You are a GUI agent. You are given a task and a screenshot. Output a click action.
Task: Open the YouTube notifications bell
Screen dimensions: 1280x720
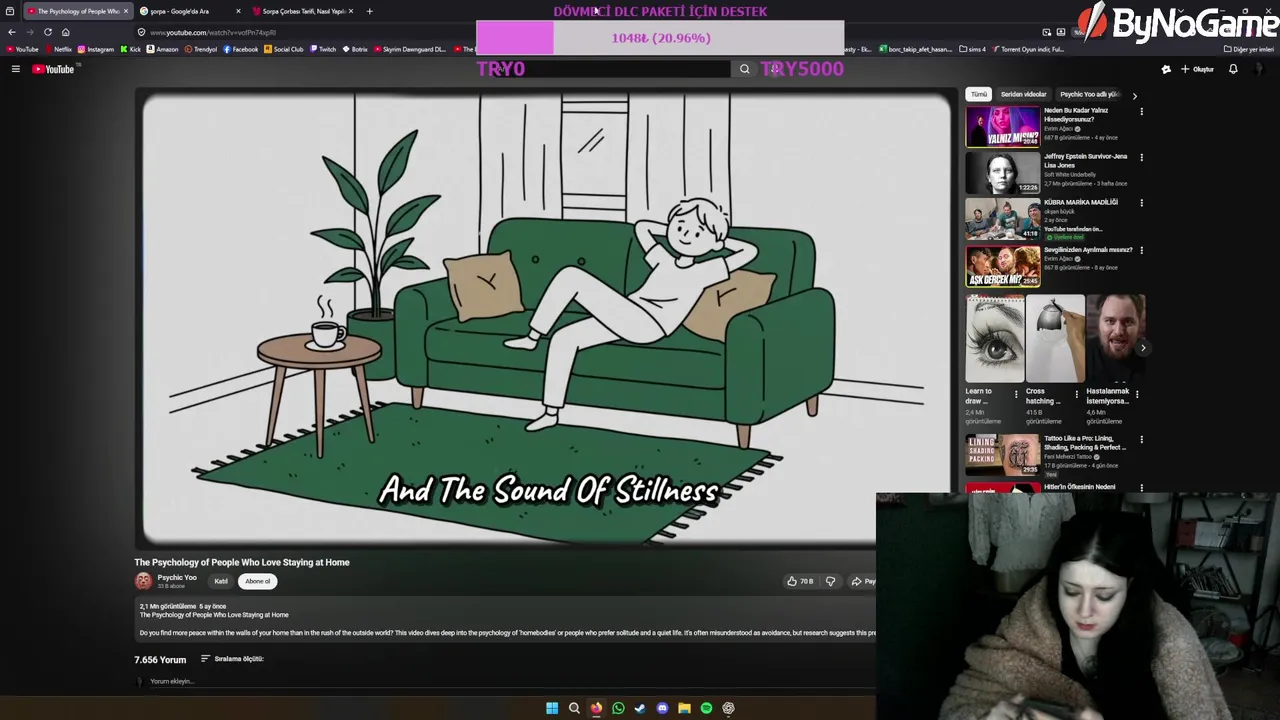pyautogui.click(x=1233, y=69)
